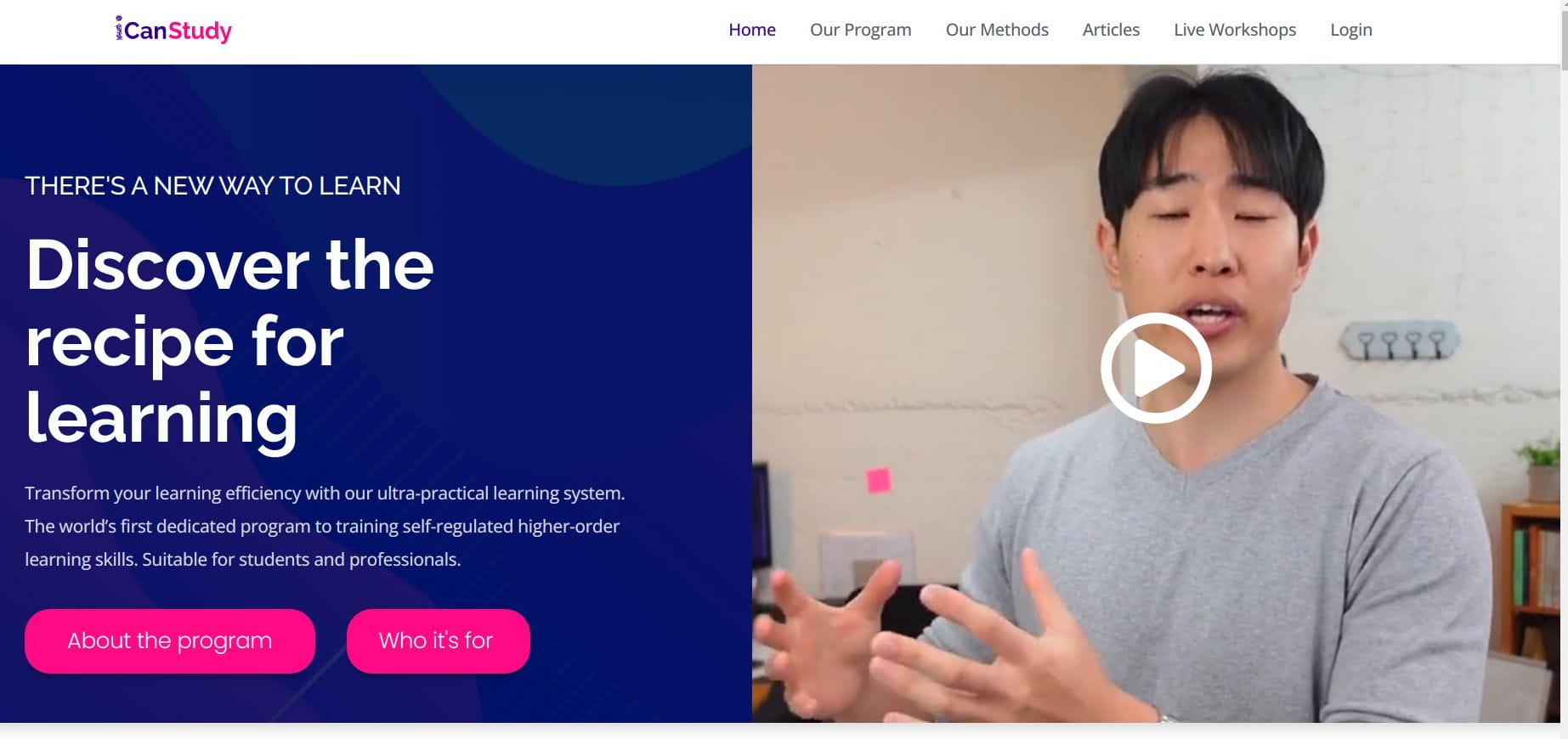
Task: Click About the program button
Action: click(x=170, y=640)
